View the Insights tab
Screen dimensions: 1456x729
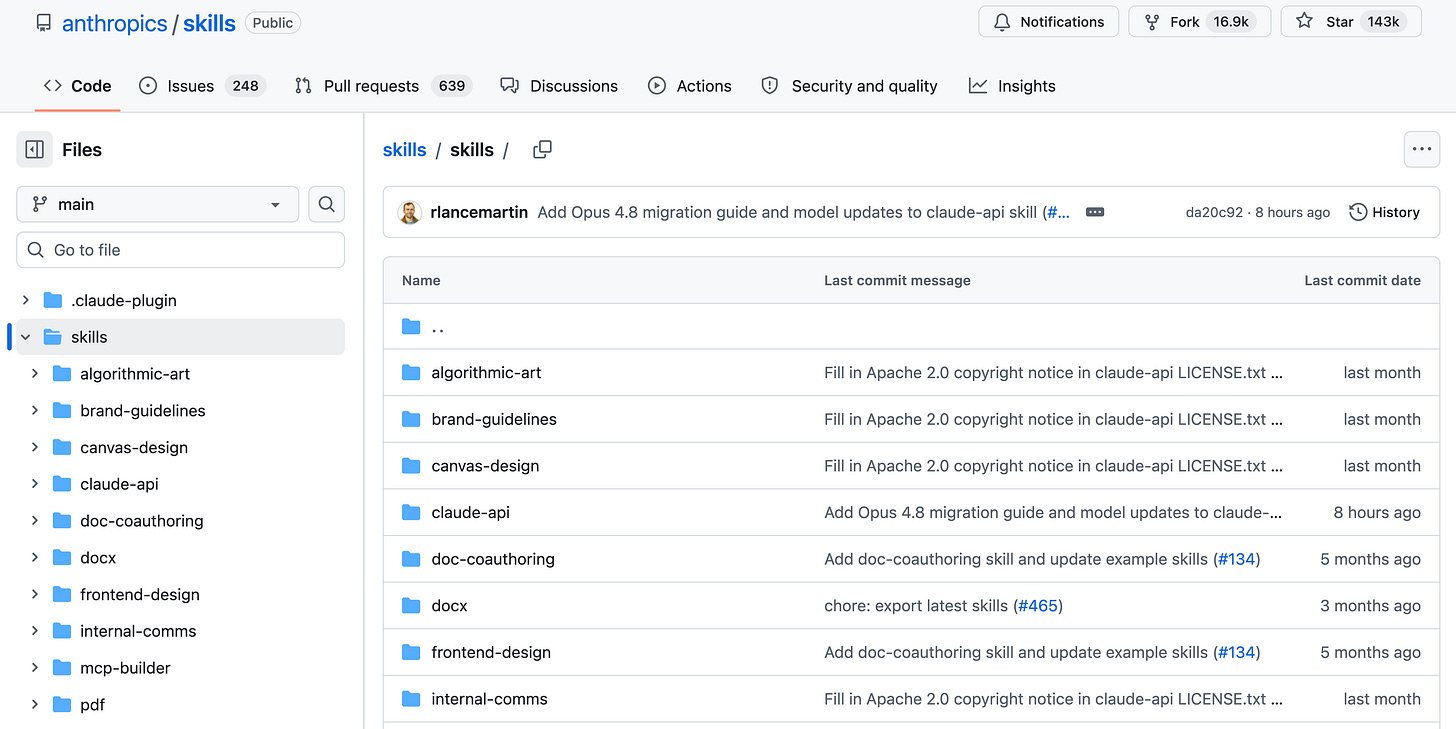[1012, 86]
